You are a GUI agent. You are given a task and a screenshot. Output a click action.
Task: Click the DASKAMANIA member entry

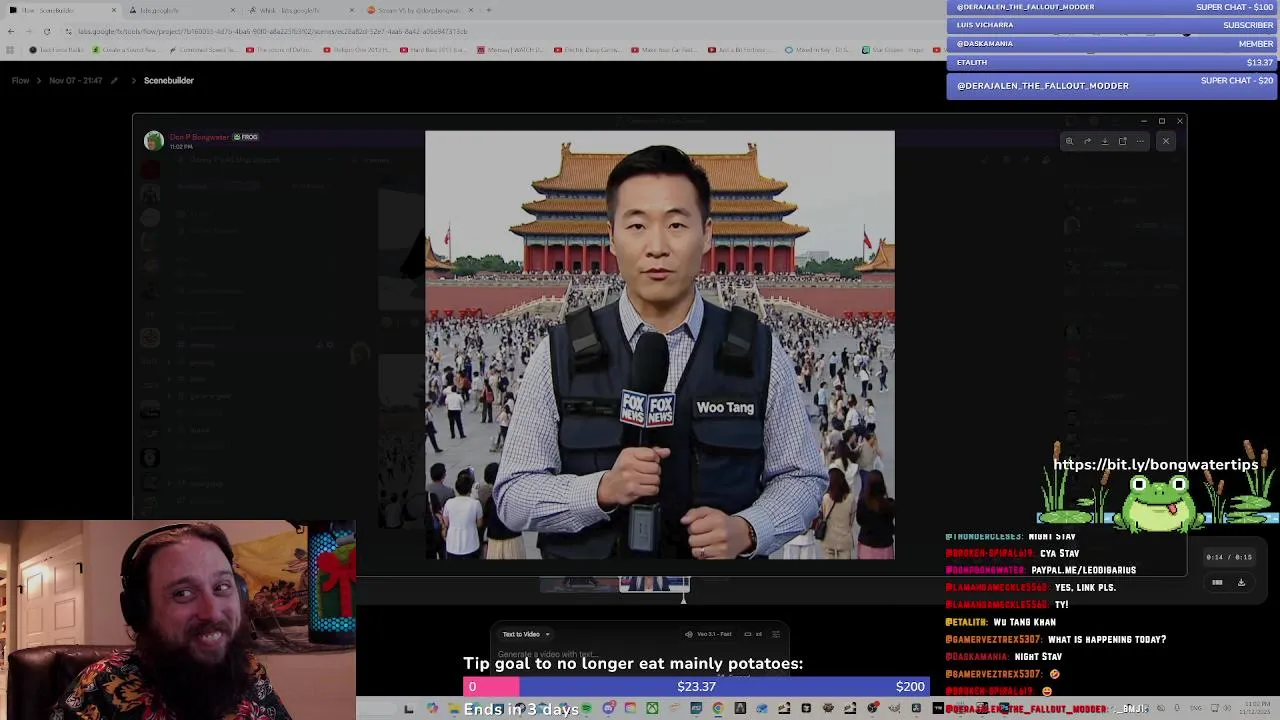pos(1111,43)
